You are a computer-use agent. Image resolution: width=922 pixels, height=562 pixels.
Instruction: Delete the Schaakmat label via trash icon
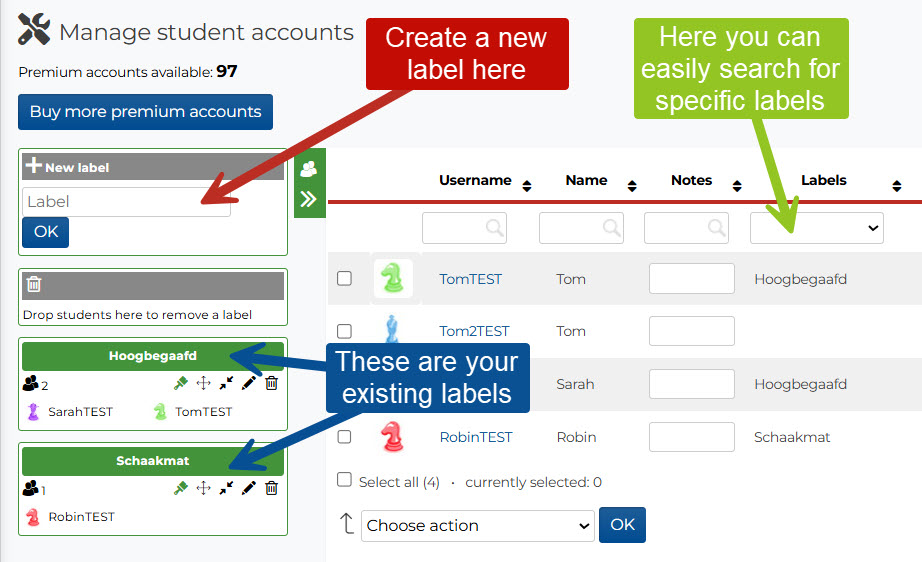(271, 488)
